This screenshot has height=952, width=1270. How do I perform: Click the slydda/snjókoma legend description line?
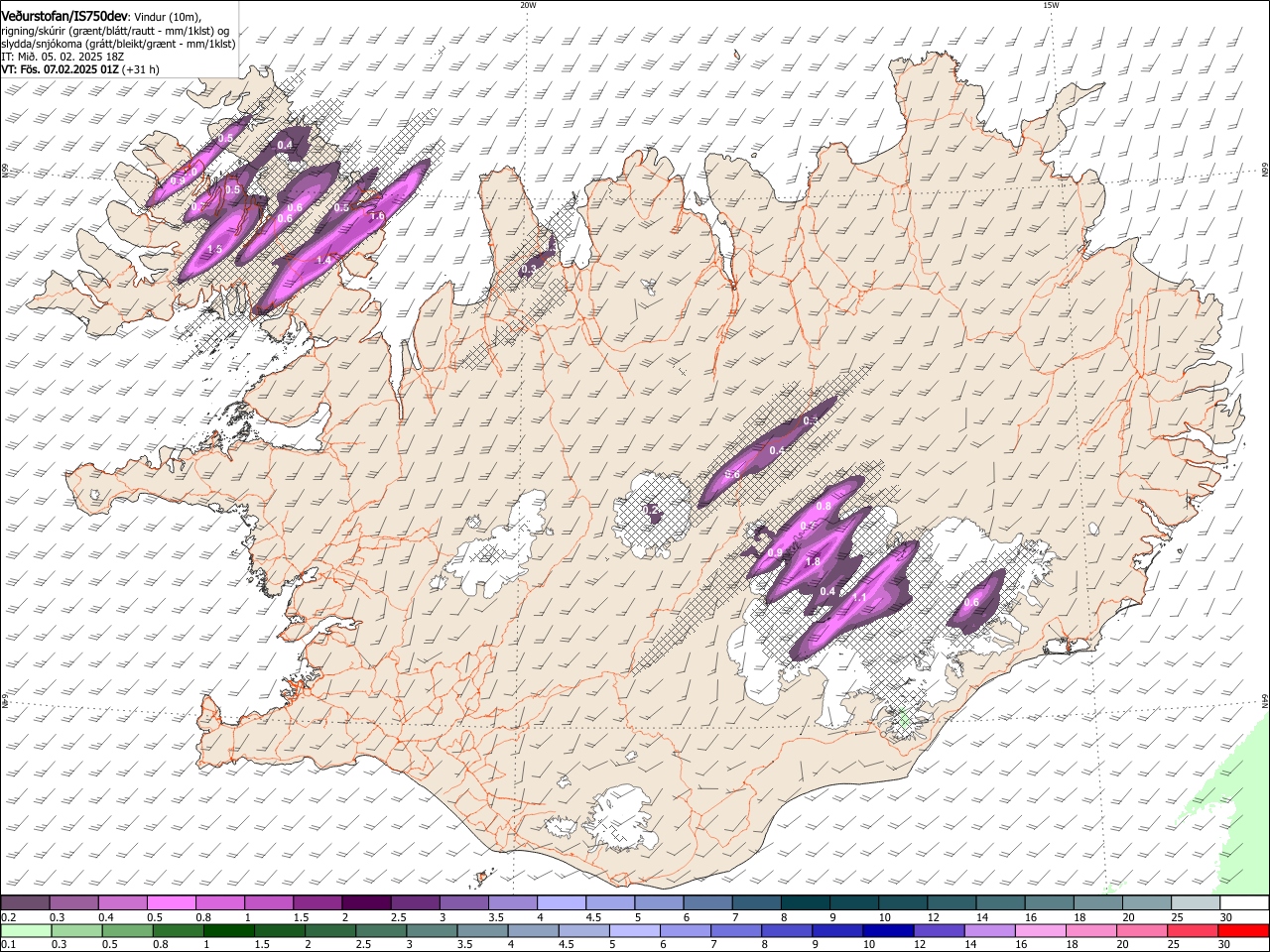point(118,43)
